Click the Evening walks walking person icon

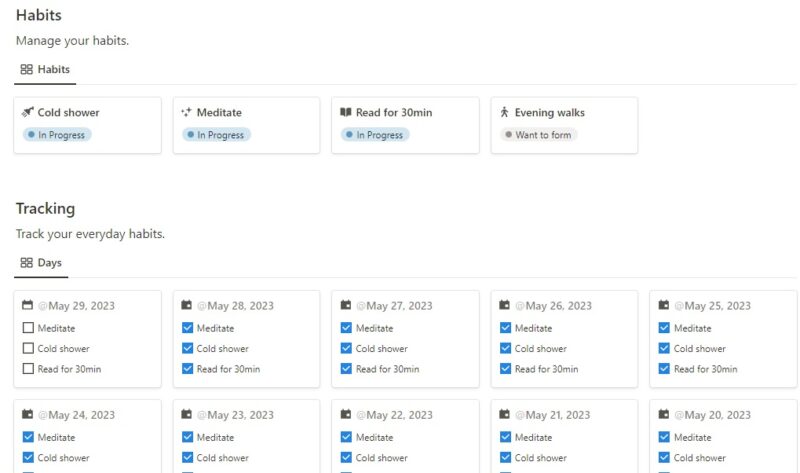[x=505, y=112]
